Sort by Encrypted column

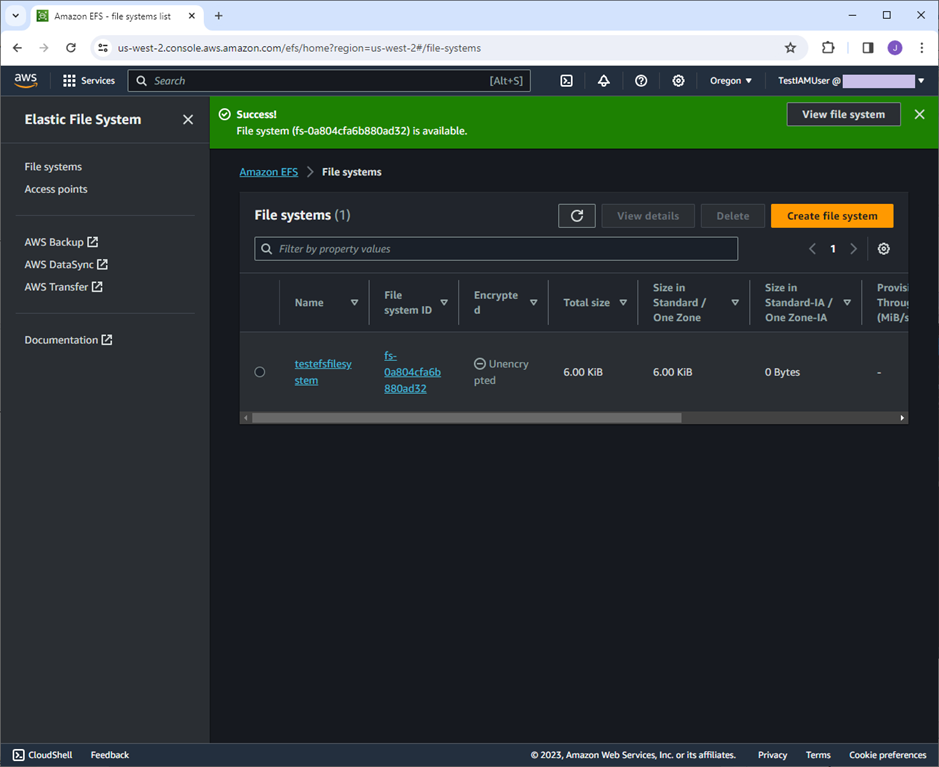click(x=534, y=303)
